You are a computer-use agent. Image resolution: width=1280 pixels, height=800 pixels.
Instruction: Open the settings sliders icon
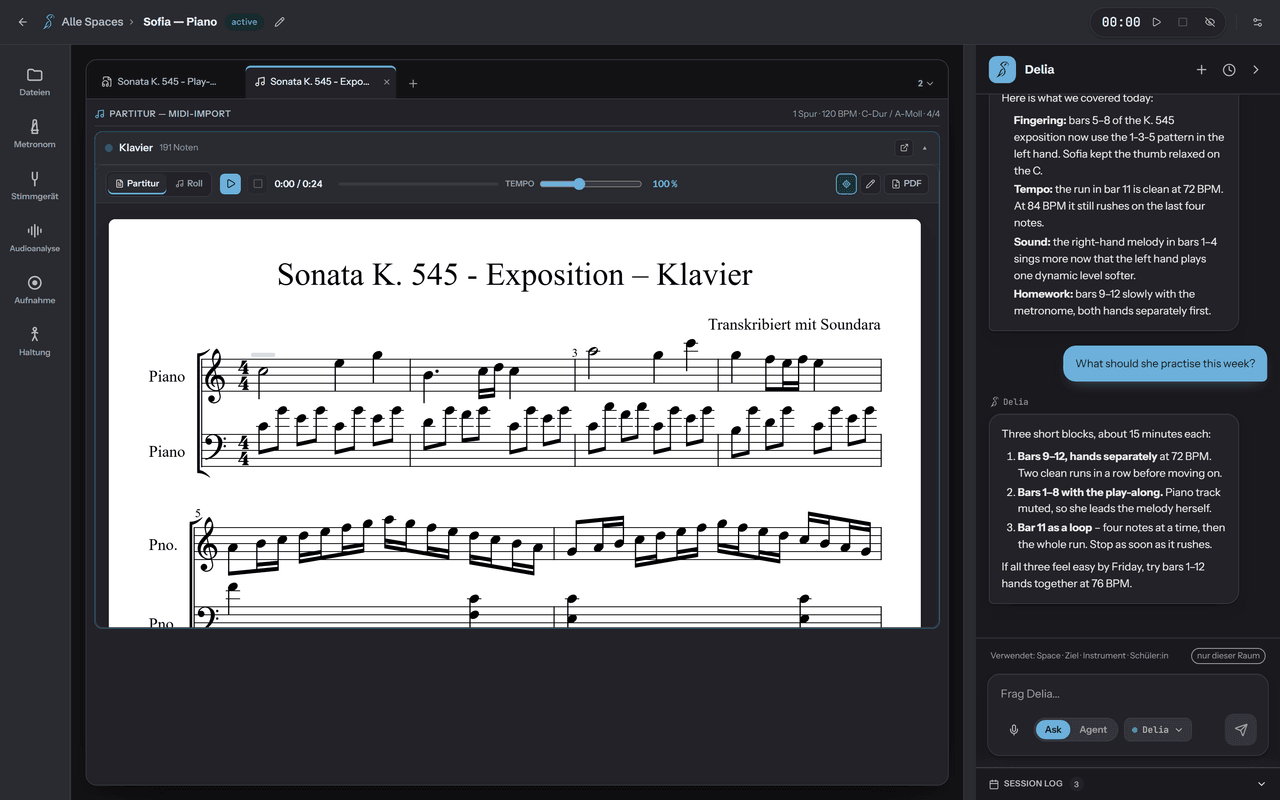pyautogui.click(x=1257, y=22)
